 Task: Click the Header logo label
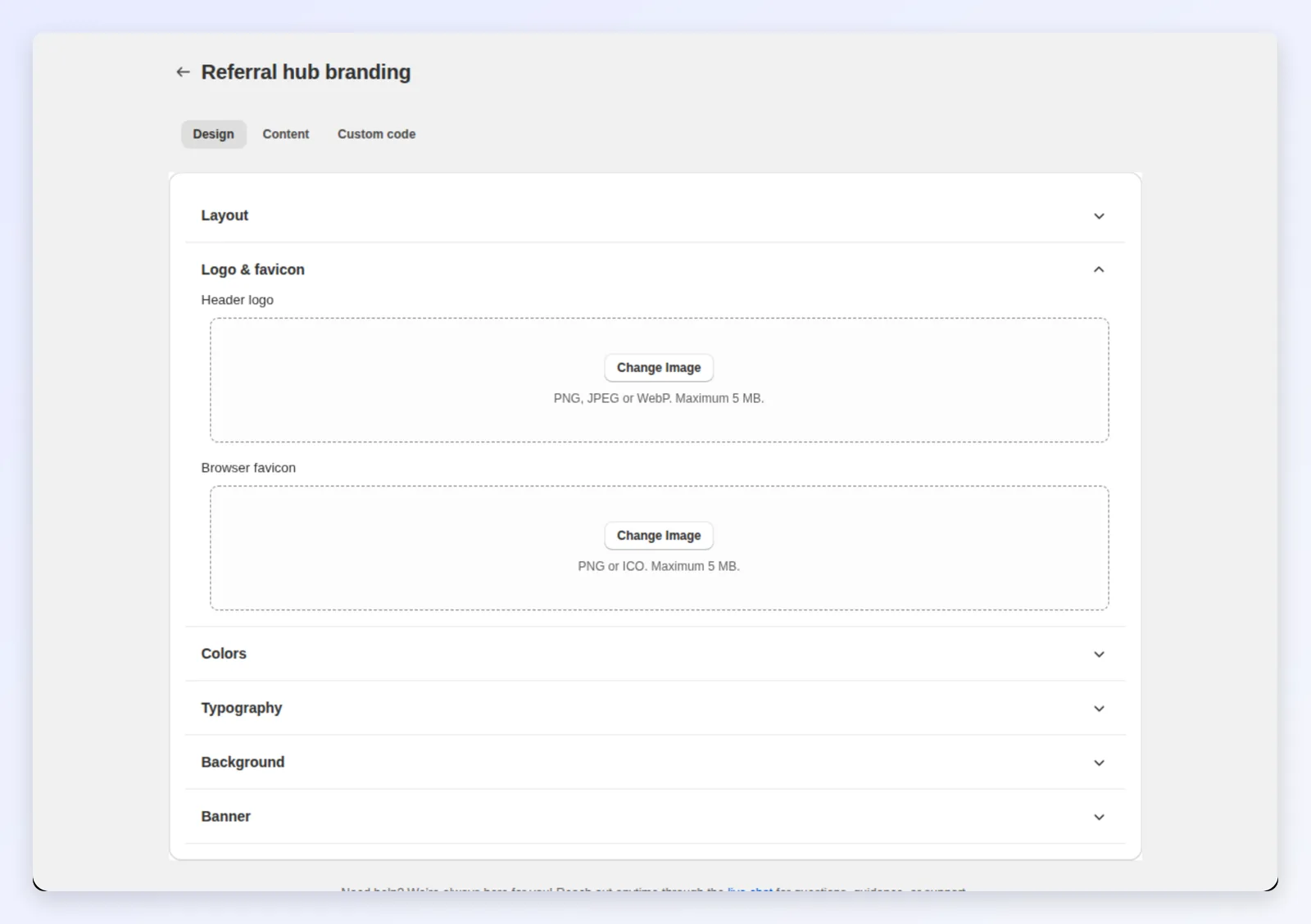click(238, 300)
